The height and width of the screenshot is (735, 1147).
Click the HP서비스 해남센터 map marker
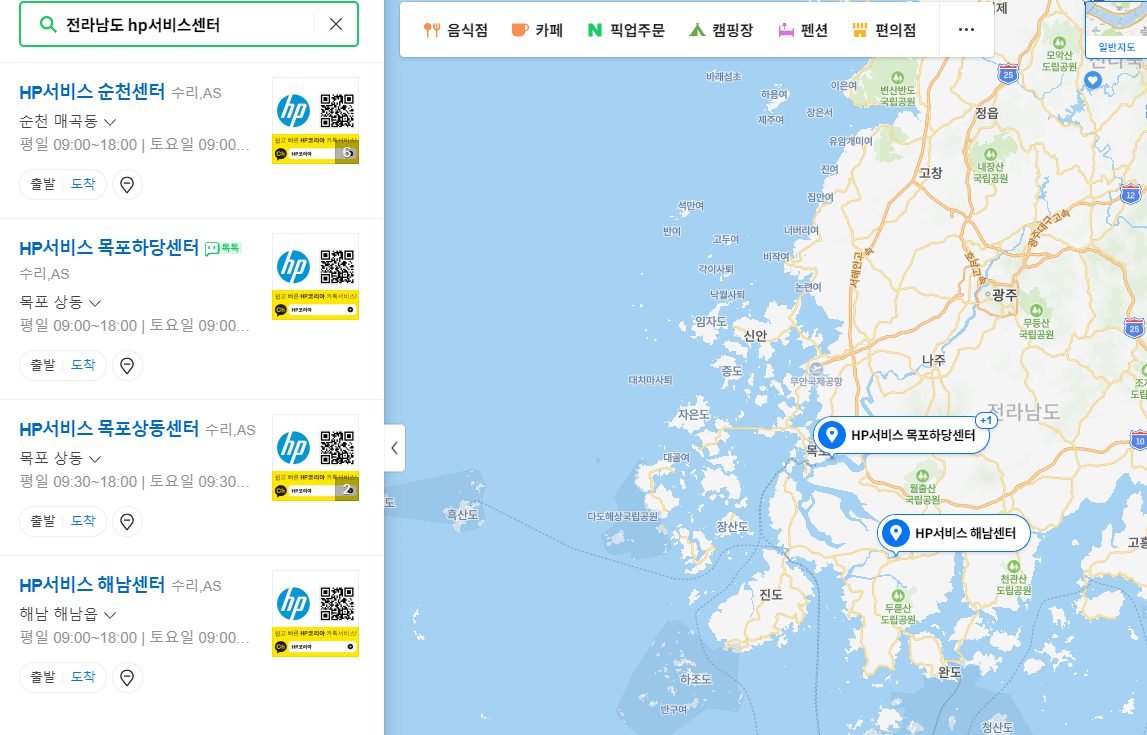click(x=954, y=533)
